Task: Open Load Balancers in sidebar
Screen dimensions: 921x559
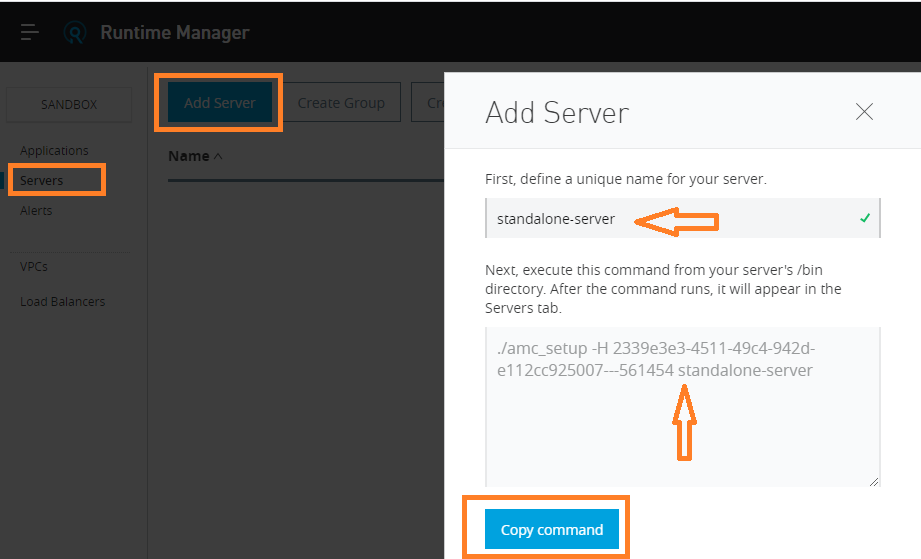Action: tap(62, 301)
